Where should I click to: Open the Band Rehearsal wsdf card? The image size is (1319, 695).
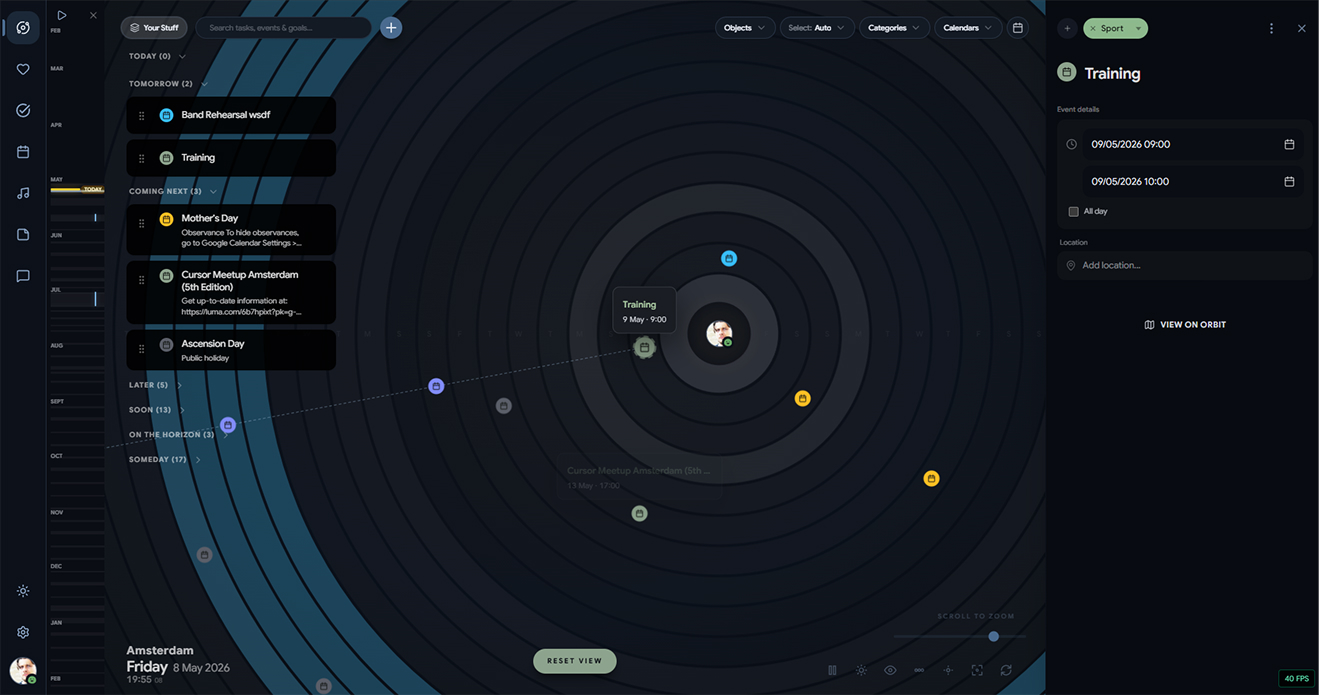point(231,115)
